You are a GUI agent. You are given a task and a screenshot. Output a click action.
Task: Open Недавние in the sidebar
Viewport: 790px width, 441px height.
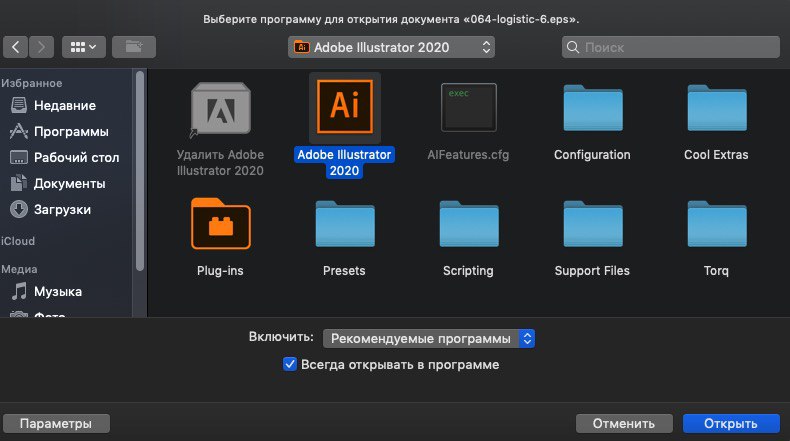64,105
